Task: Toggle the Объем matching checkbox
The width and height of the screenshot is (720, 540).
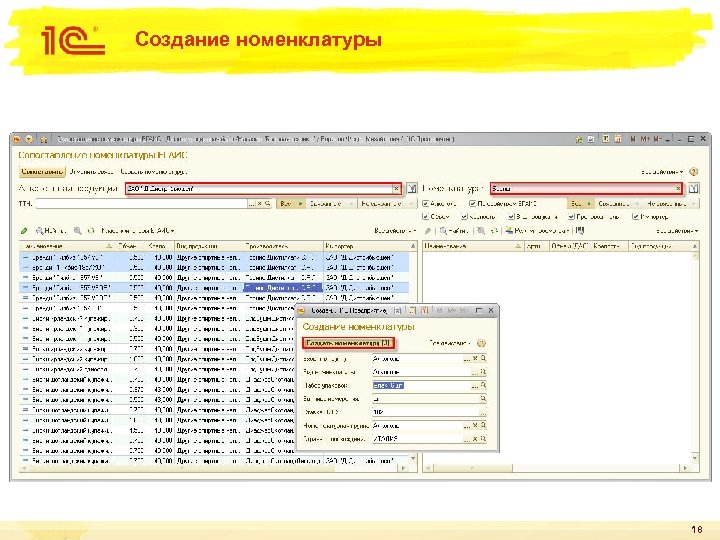Action: (425, 216)
